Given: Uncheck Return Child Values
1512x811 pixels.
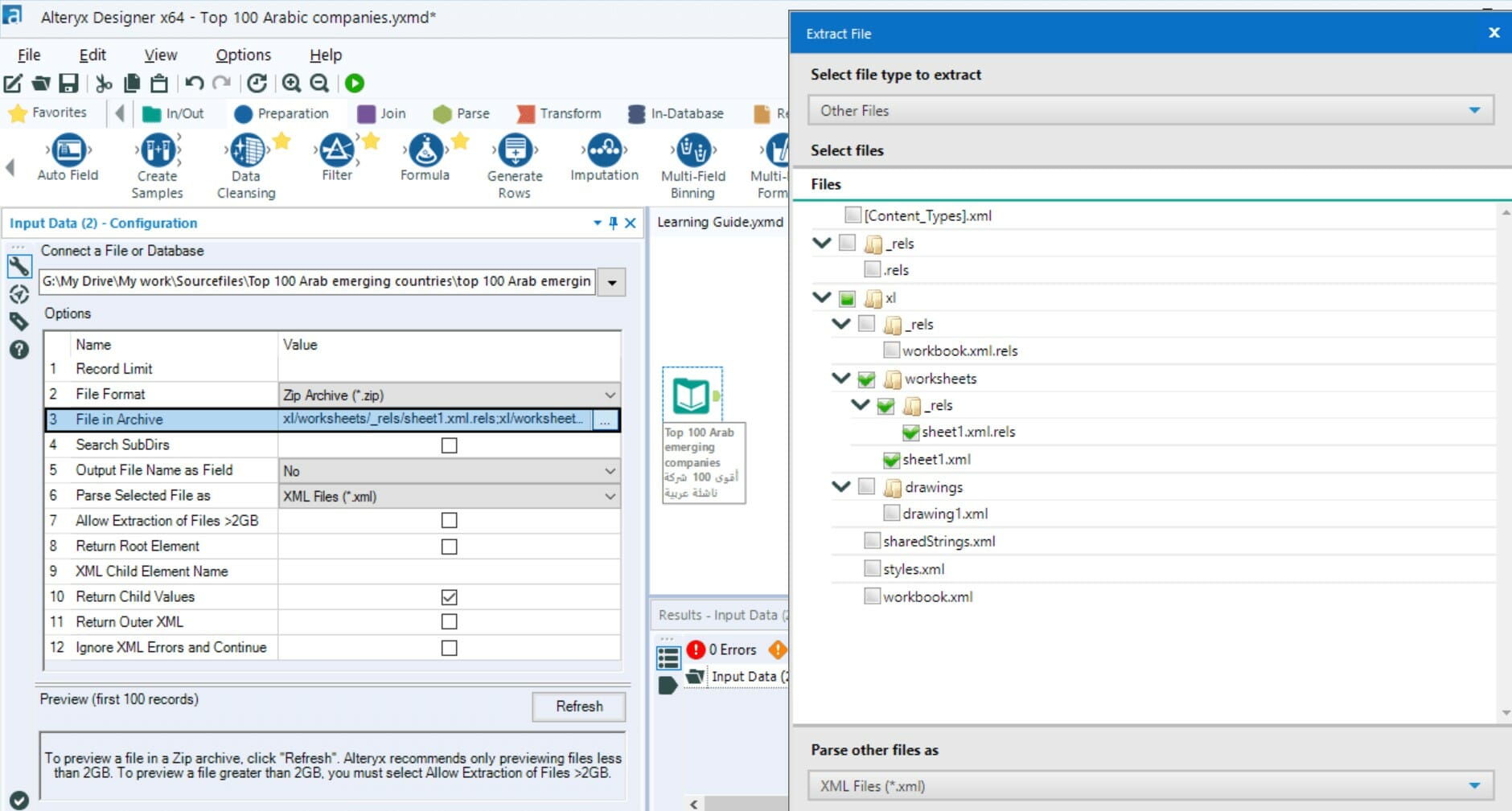Looking at the screenshot, I should coord(450,597).
